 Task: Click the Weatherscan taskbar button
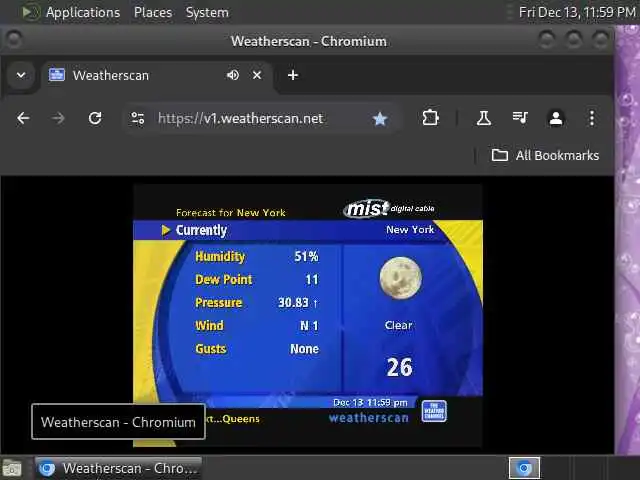119,468
